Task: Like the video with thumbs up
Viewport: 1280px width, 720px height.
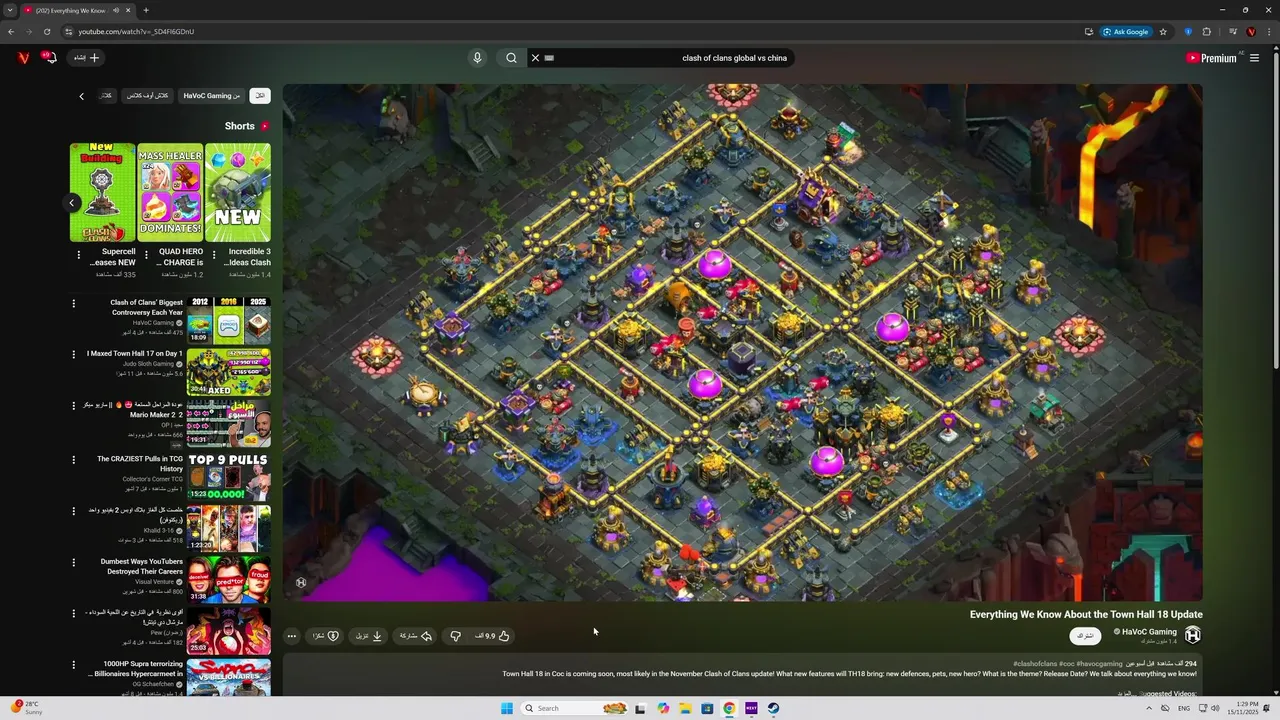Action: (493, 636)
